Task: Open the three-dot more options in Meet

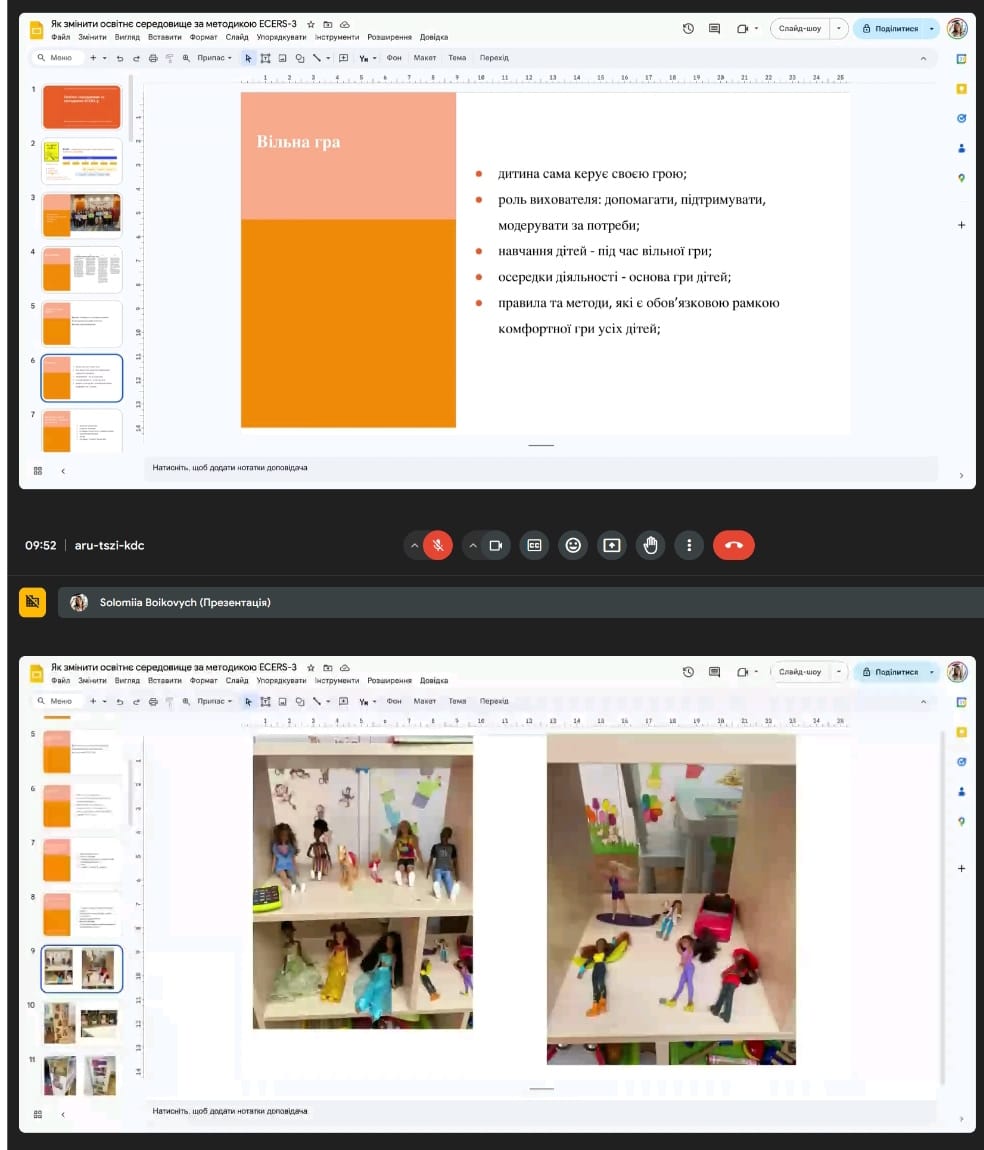Action: pyautogui.click(x=689, y=545)
